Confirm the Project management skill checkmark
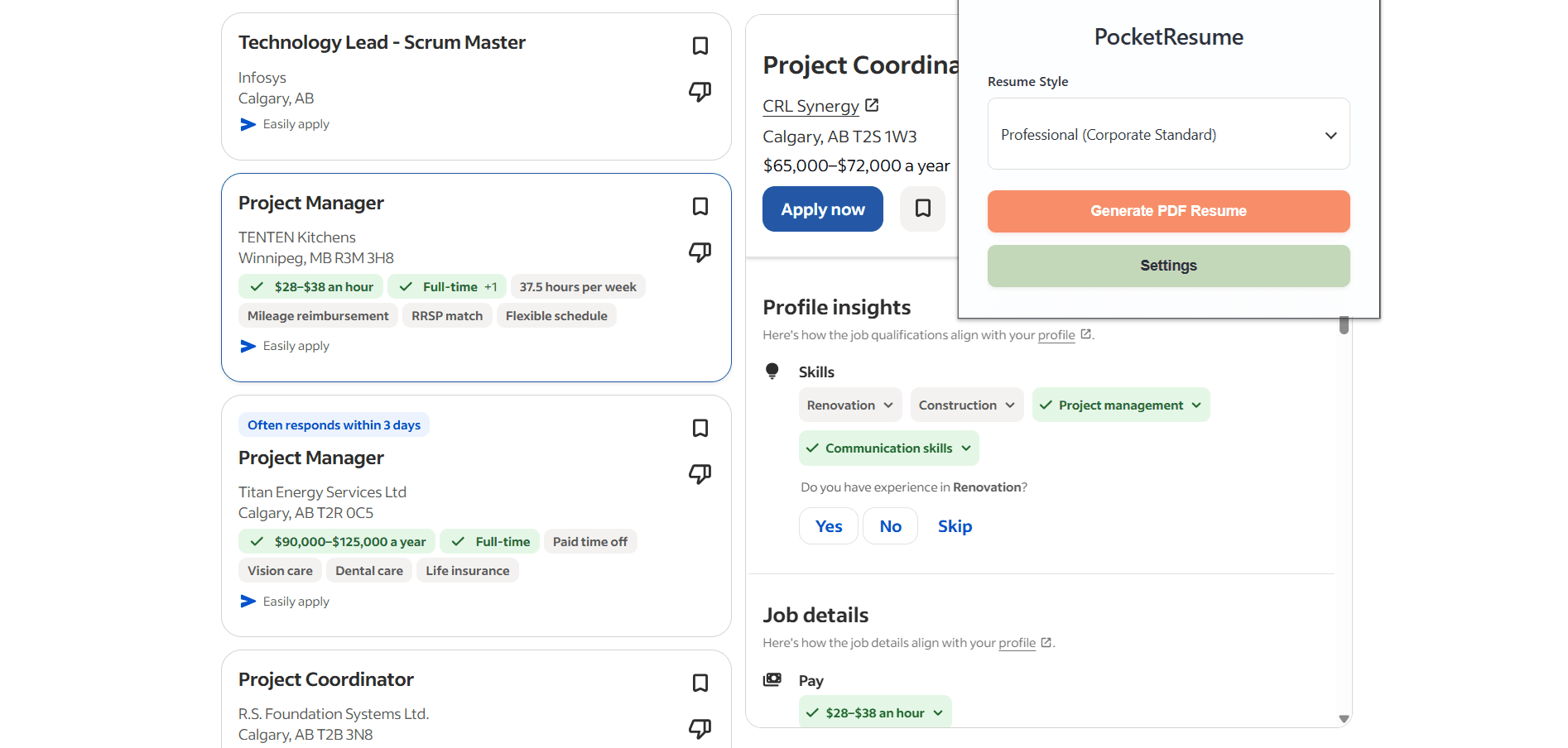 (x=1046, y=405)
